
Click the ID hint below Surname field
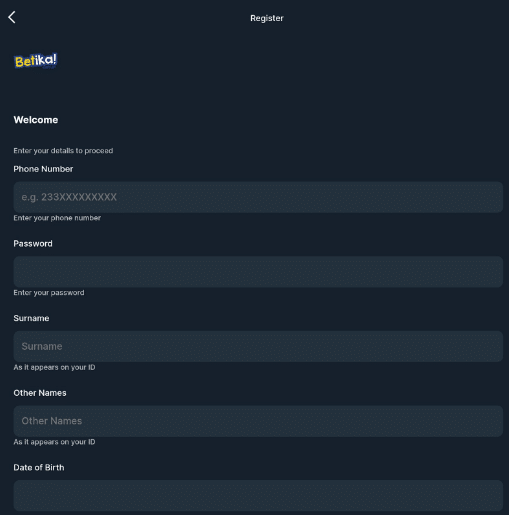(54, 367)
